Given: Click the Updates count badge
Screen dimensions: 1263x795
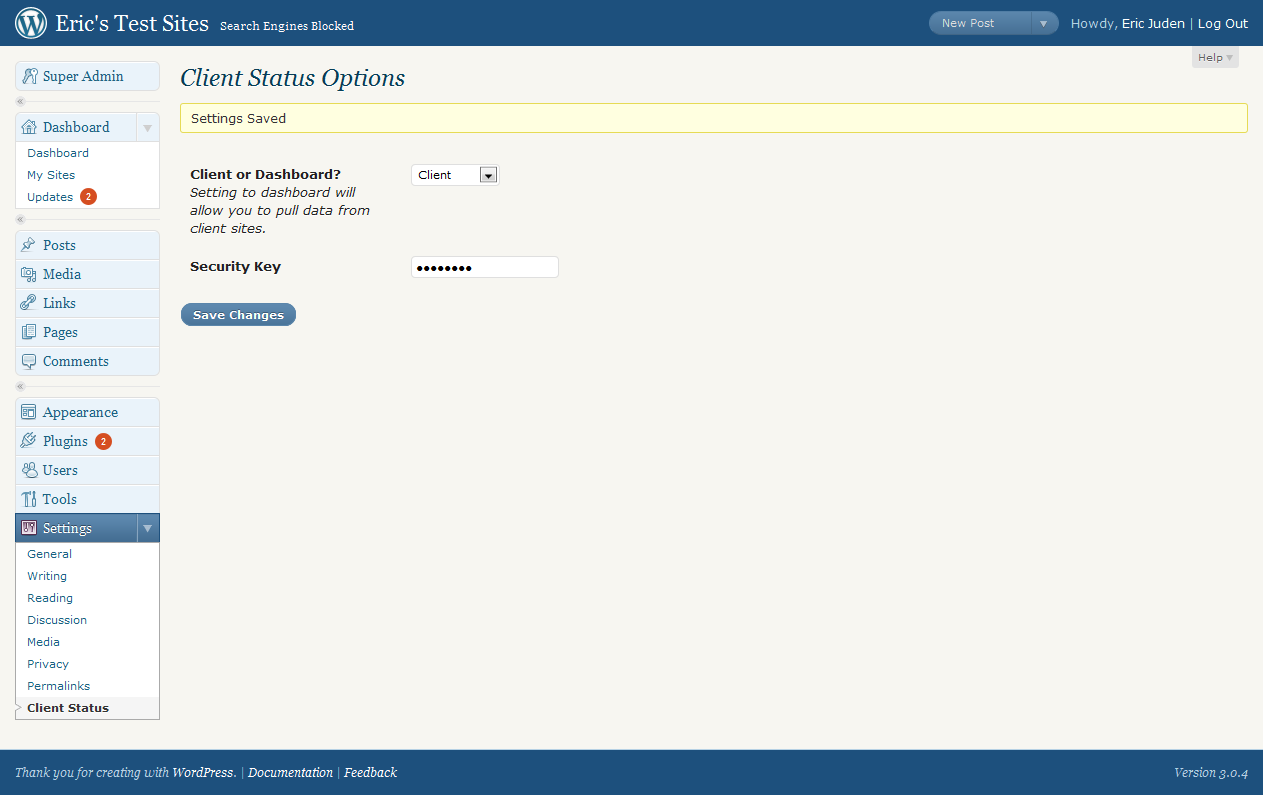Looking at the screenshot, I should [x=88, y=197].
